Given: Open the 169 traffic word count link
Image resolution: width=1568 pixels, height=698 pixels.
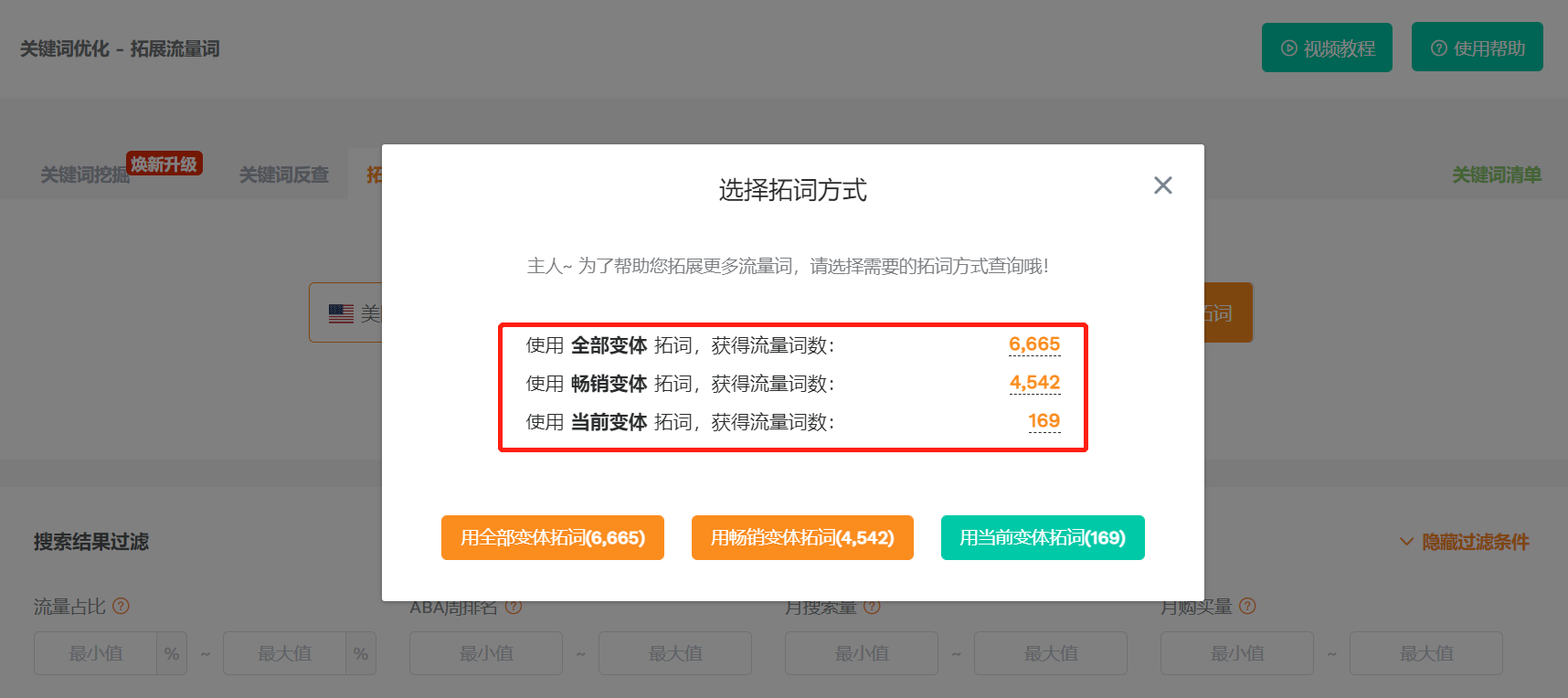Looking at the screenshot, I should (x=1044, y=421).
